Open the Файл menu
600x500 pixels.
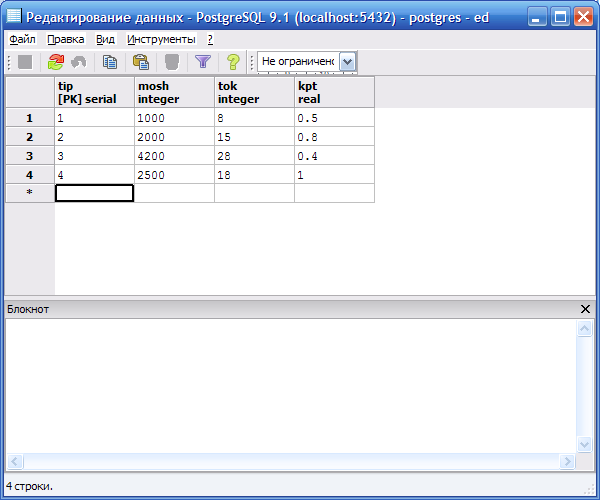(x=22, y=39)
